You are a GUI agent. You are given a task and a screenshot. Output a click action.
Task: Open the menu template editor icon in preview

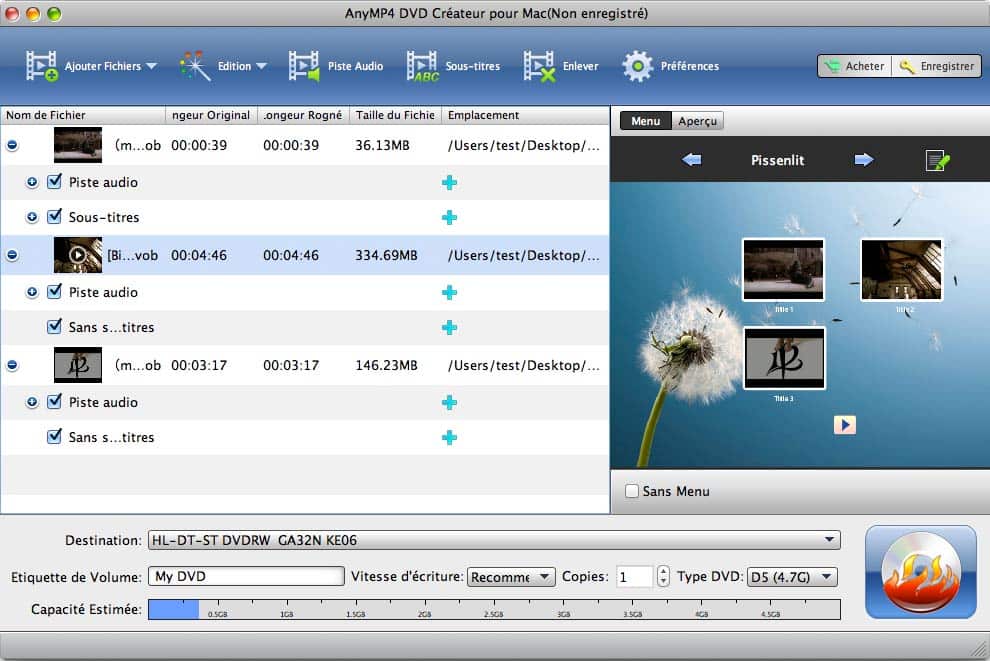tap(936, 159)
